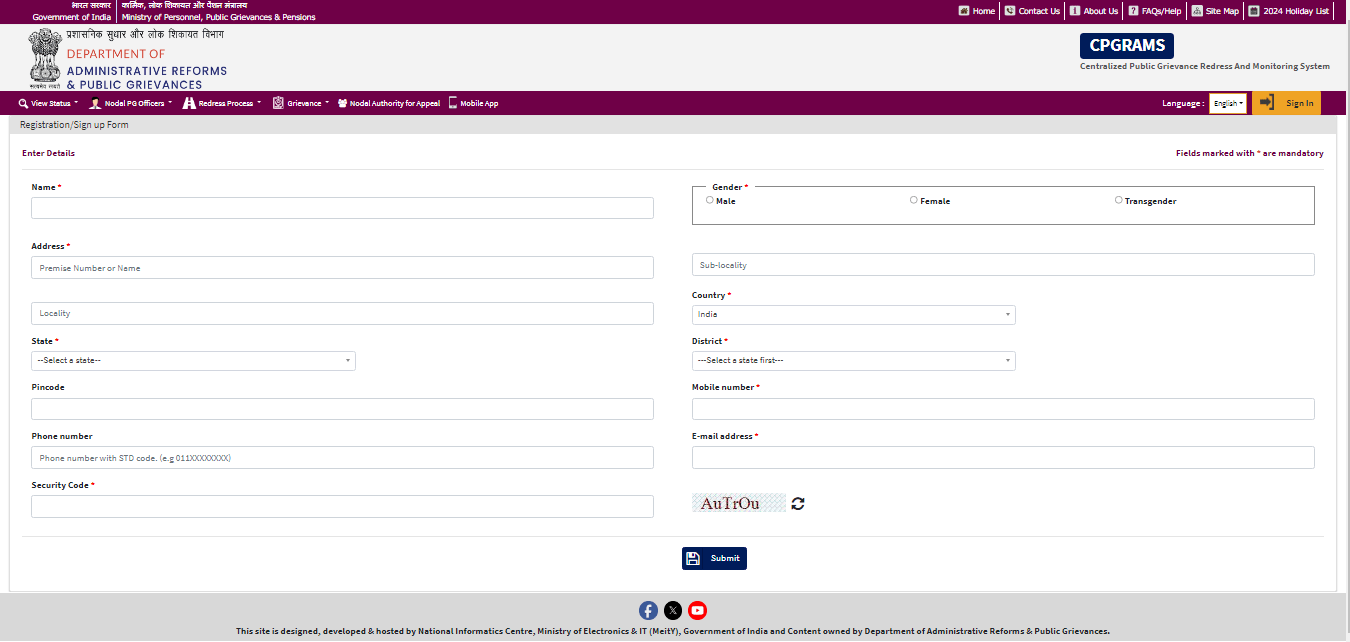The width and height of the screenshot is (1350, 642).
Task: Choose the Transgender gender option
Action: 1119,200
